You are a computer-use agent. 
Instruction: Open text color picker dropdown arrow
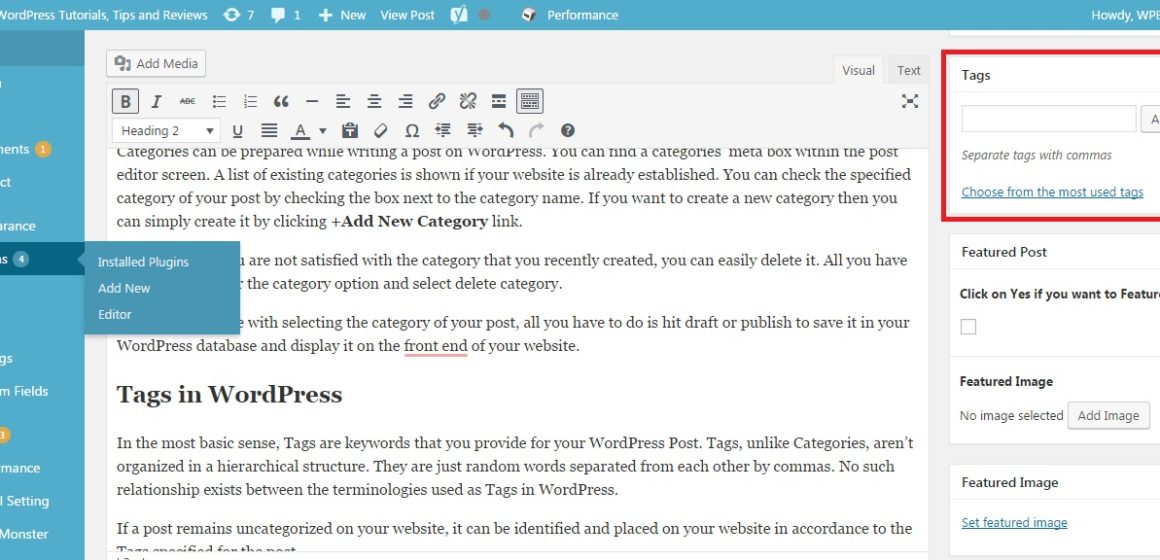click(x=323, y=131)
